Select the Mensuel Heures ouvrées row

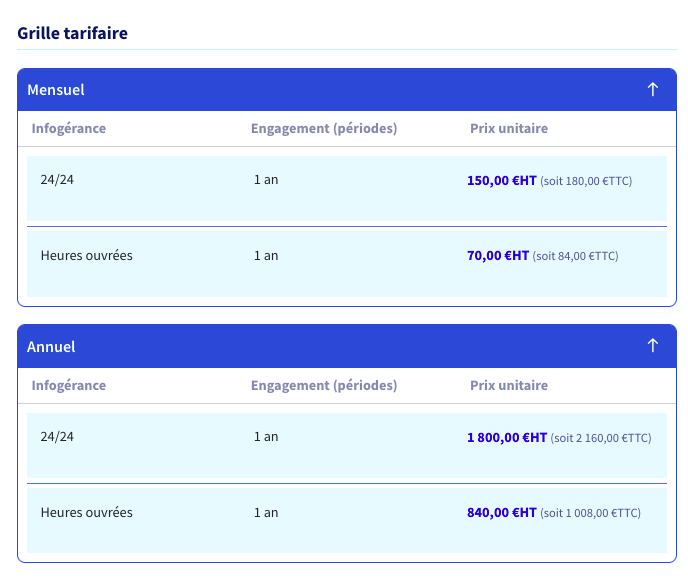(x=347, y=264)
